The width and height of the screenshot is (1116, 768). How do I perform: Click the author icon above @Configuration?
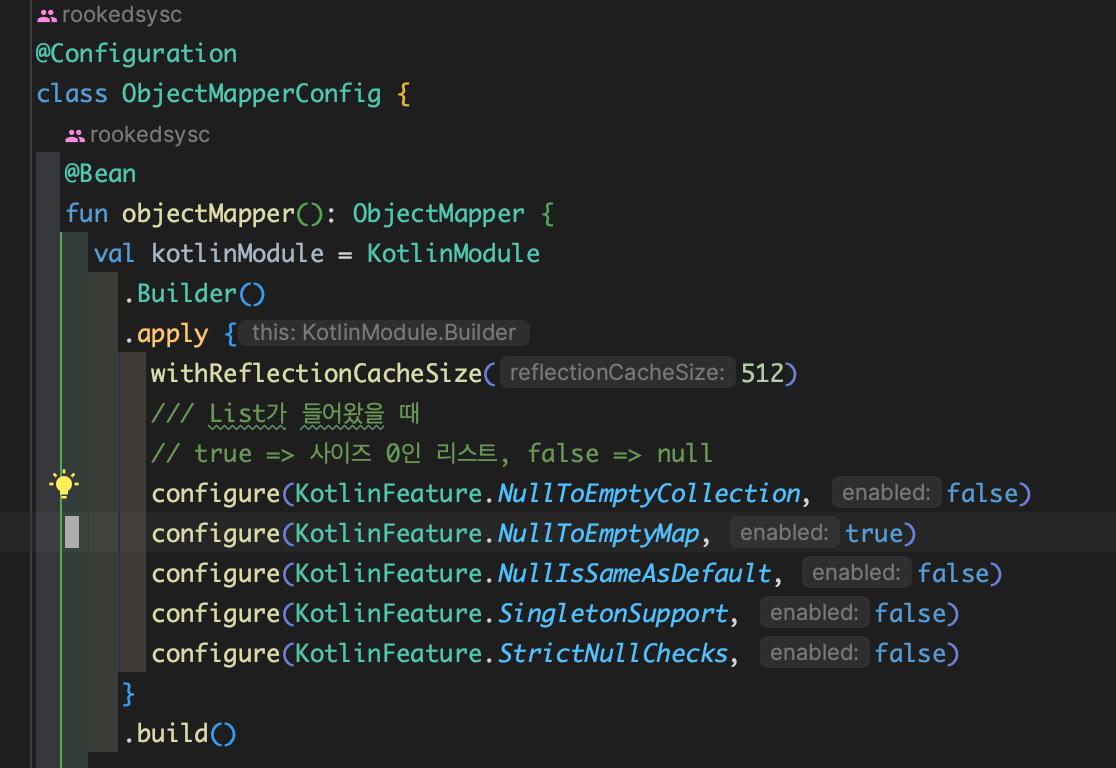coord(47,15)
